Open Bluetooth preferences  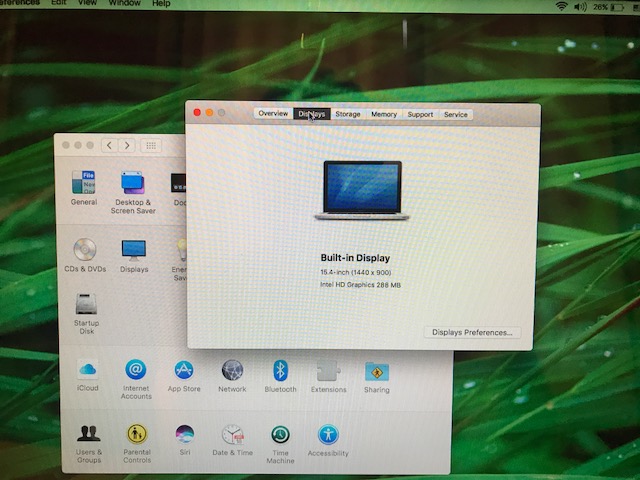[280, 371]
